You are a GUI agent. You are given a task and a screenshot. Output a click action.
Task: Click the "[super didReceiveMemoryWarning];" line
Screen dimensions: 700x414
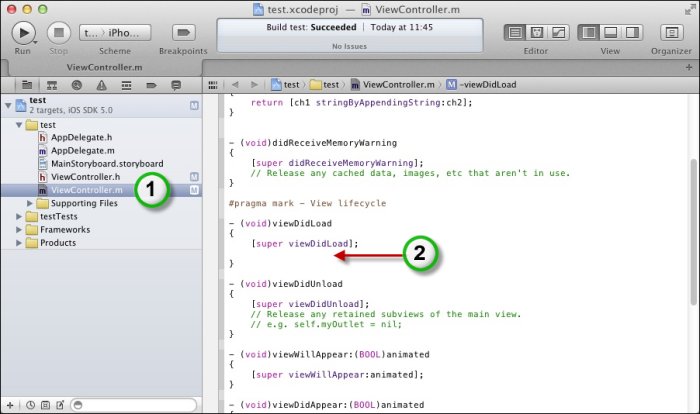click(x=337, y=163)
